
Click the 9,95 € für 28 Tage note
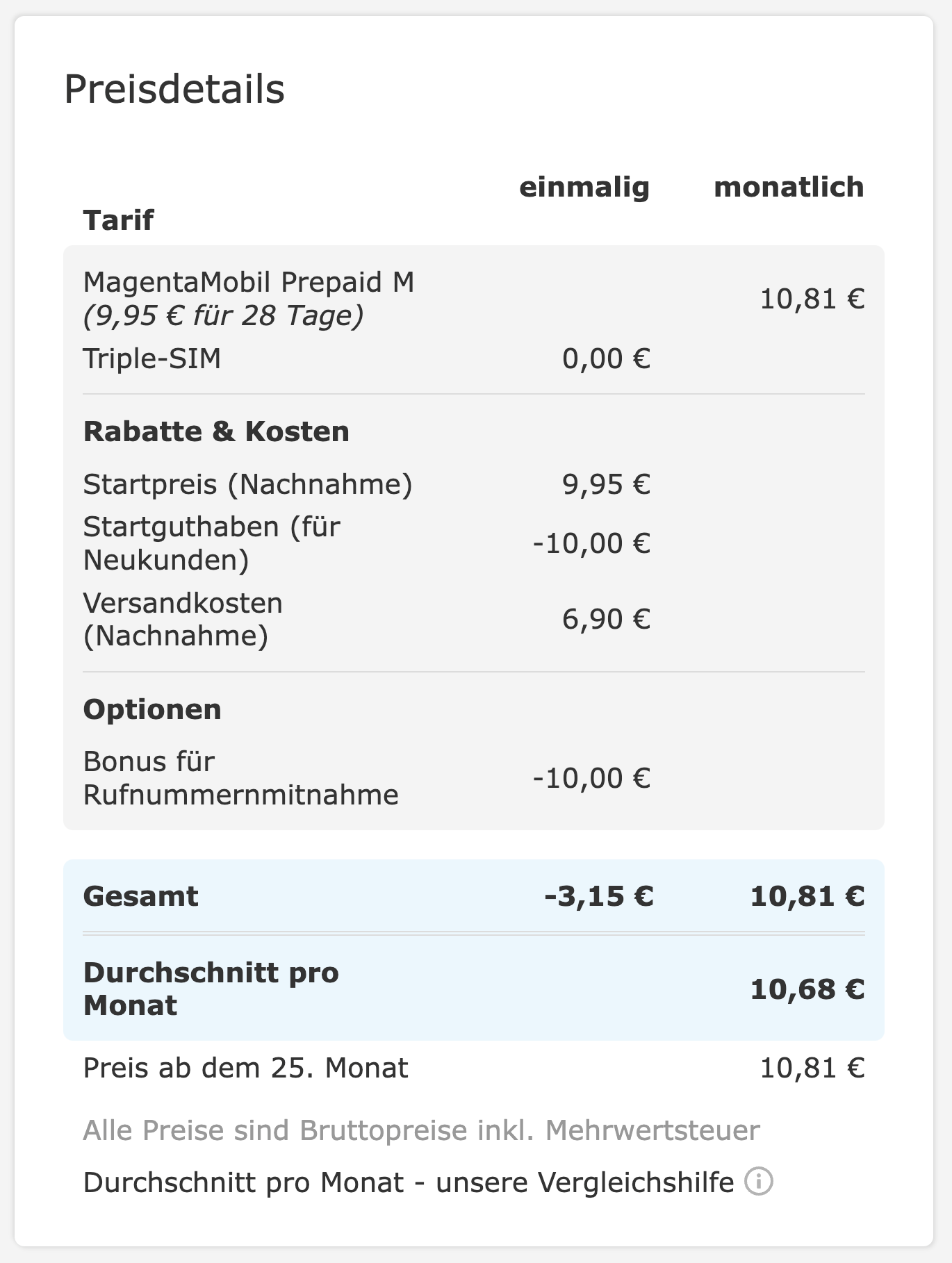pos(224,316)
